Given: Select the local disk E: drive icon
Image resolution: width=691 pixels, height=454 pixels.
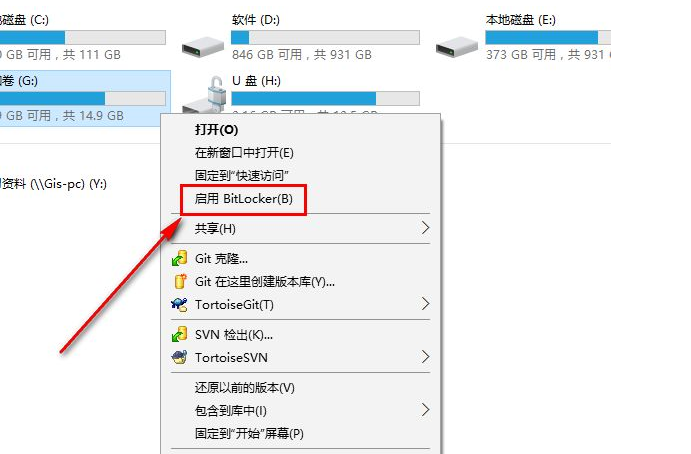Looking at the screenshot, I should tap(457, 47).
